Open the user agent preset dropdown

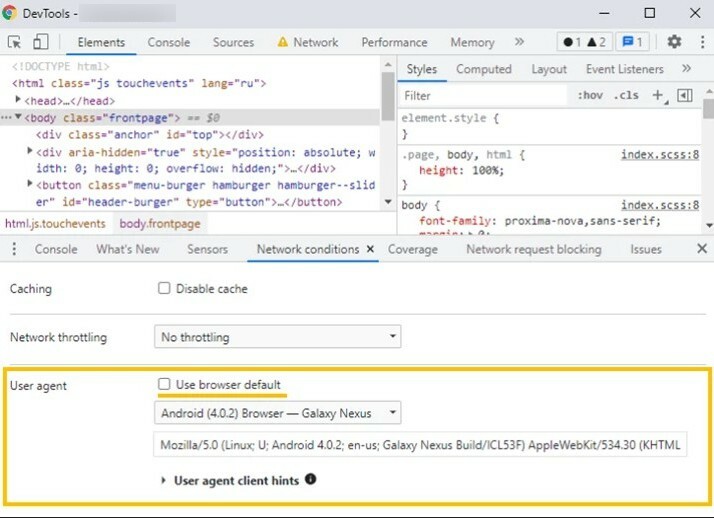click(x=277, y=413)
